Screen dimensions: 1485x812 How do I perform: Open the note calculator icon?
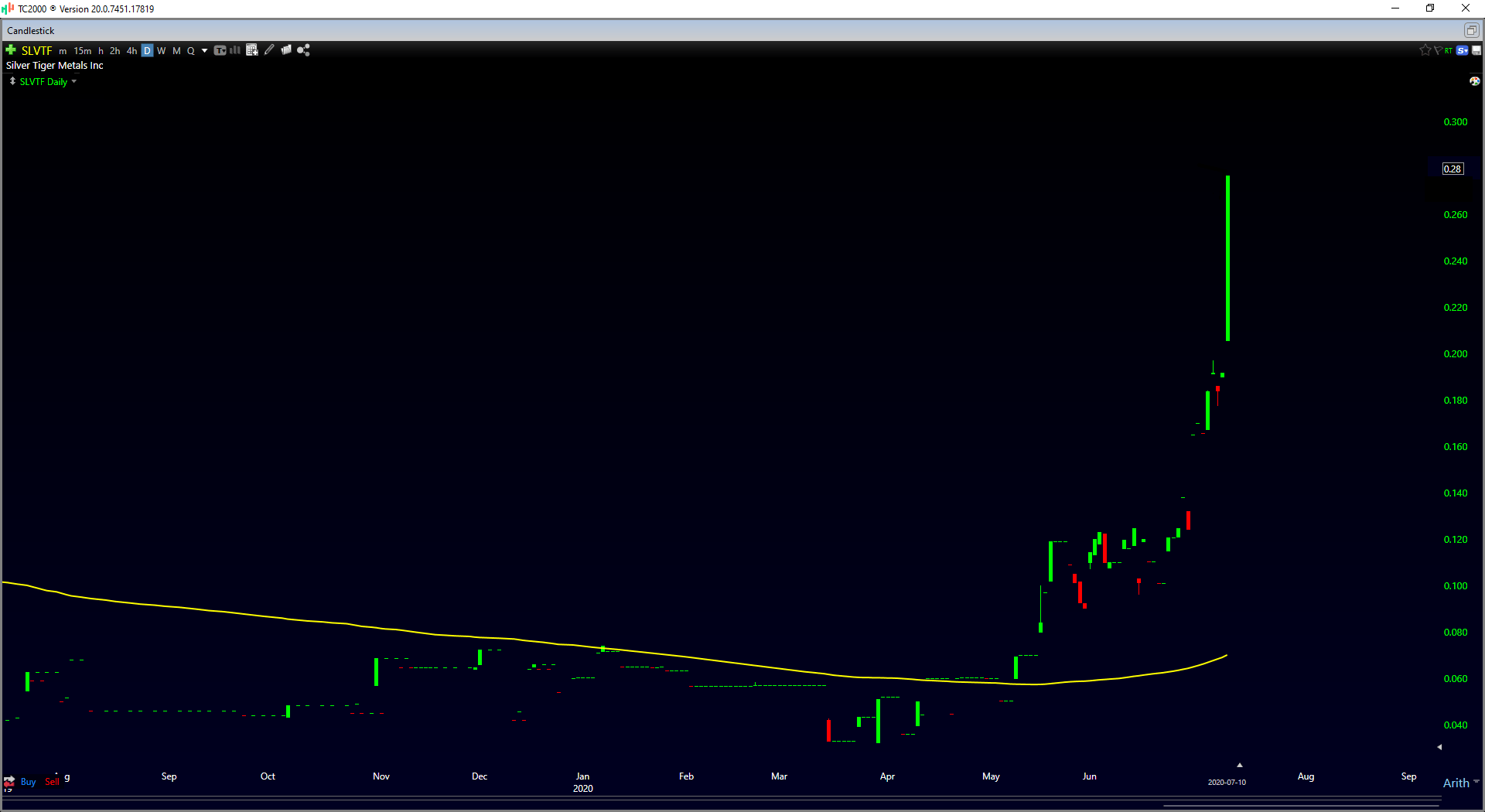click(252, 49)
